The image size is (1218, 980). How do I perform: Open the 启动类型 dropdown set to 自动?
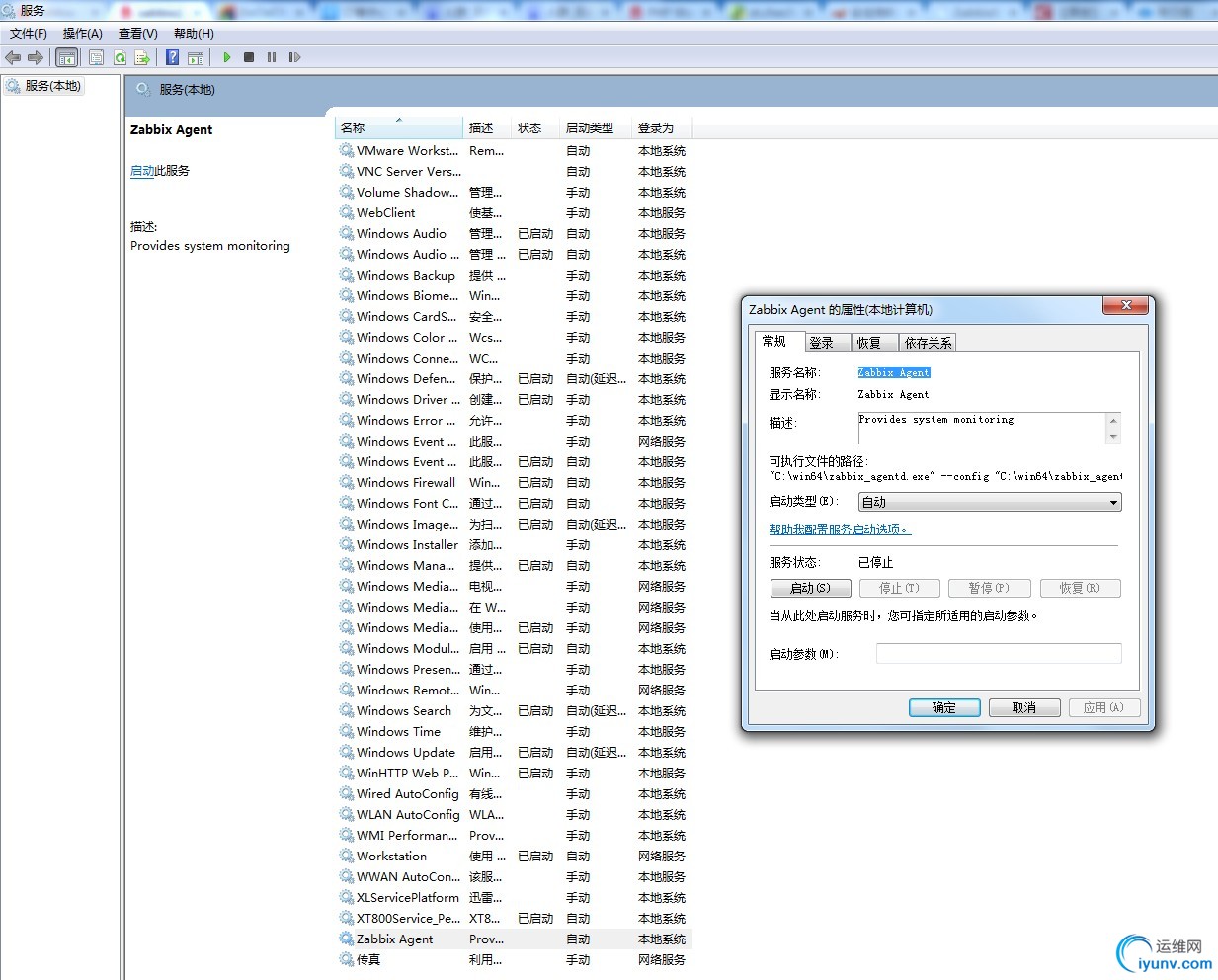click(990, 502)
